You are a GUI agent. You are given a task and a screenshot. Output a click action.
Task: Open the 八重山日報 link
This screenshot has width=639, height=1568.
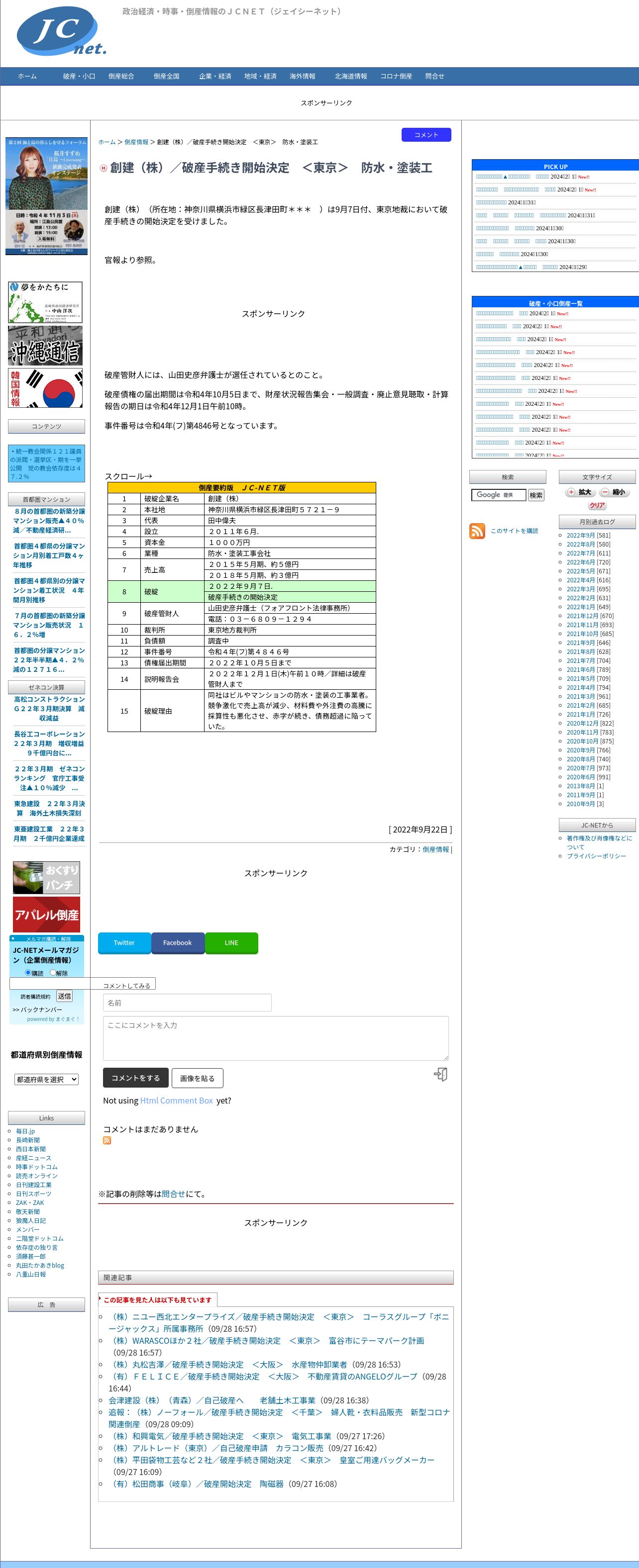tap(30, 1274)
